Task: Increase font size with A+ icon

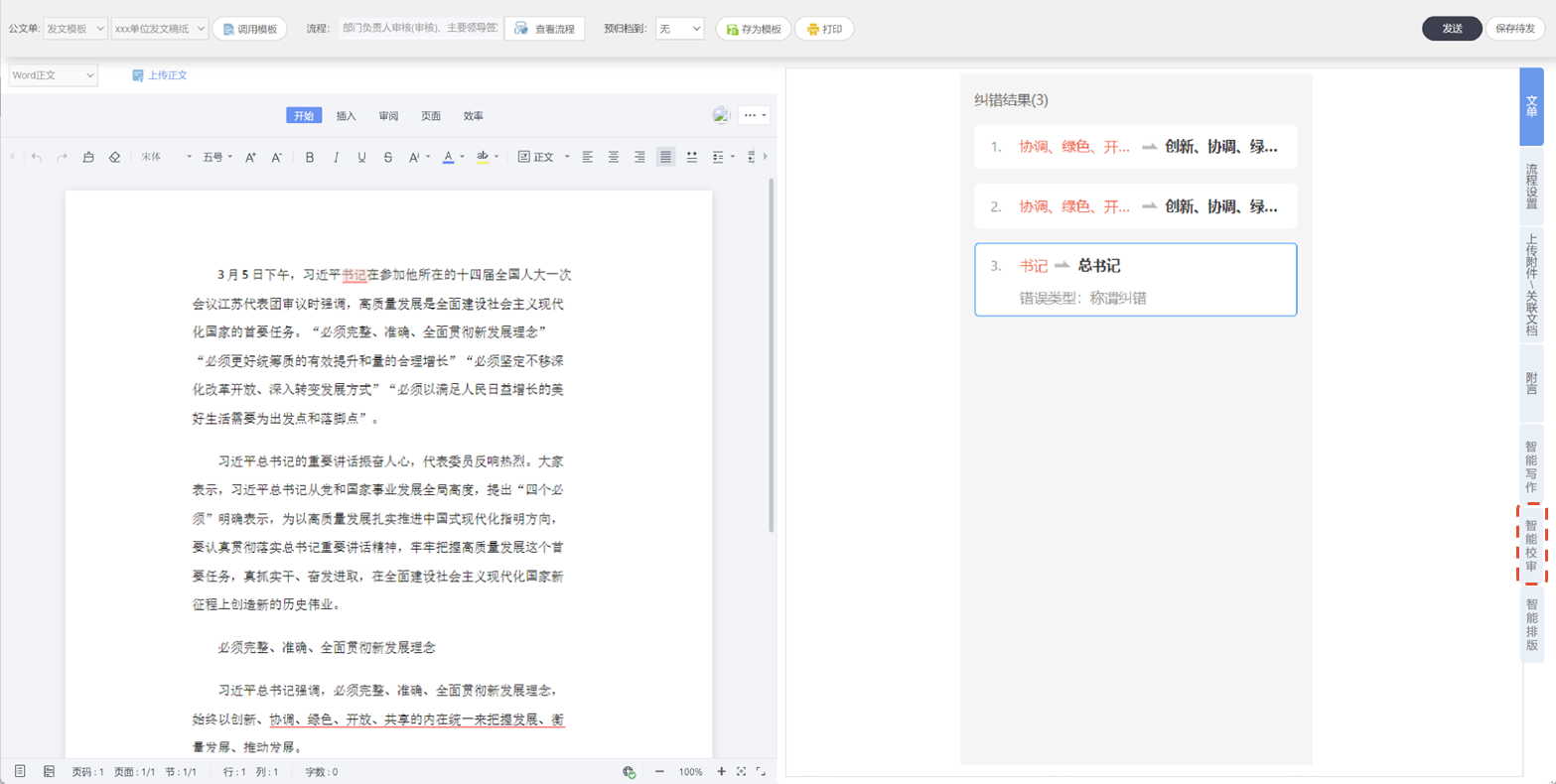Action: tap(250, 157)
